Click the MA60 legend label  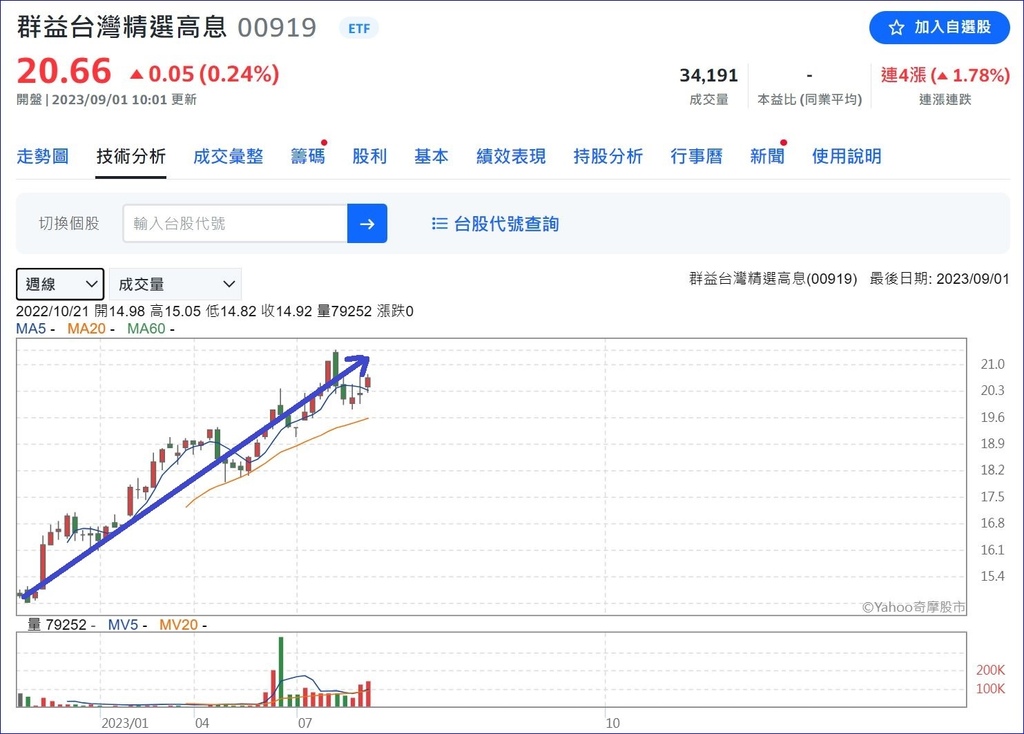click(146, 328)
